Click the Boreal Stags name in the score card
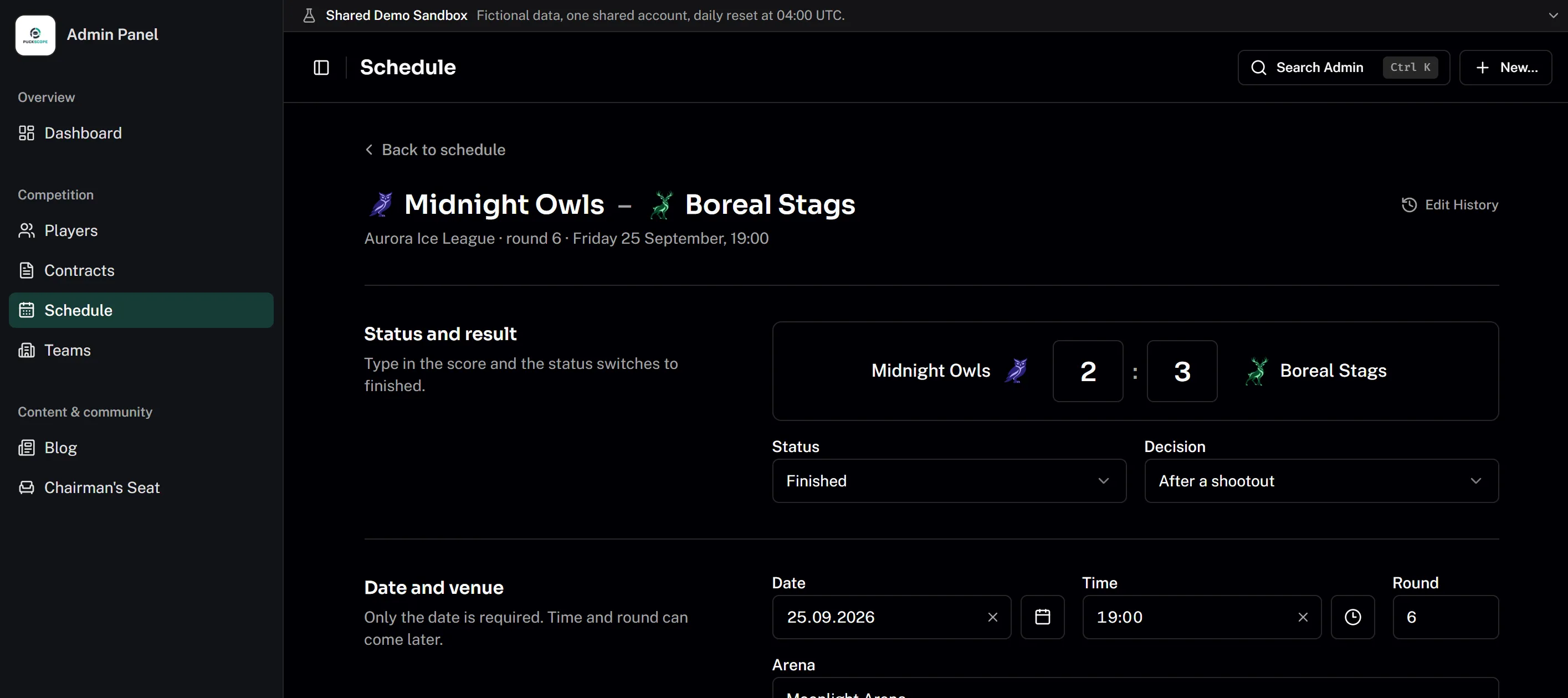Image resolution: width=1568 pixels, height=698 pixels. (1333, 371)
